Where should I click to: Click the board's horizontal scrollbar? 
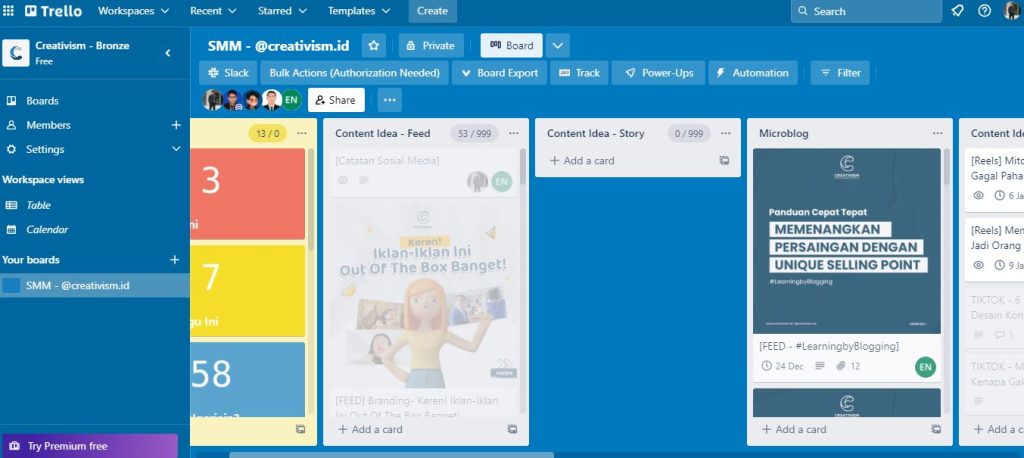392,455
